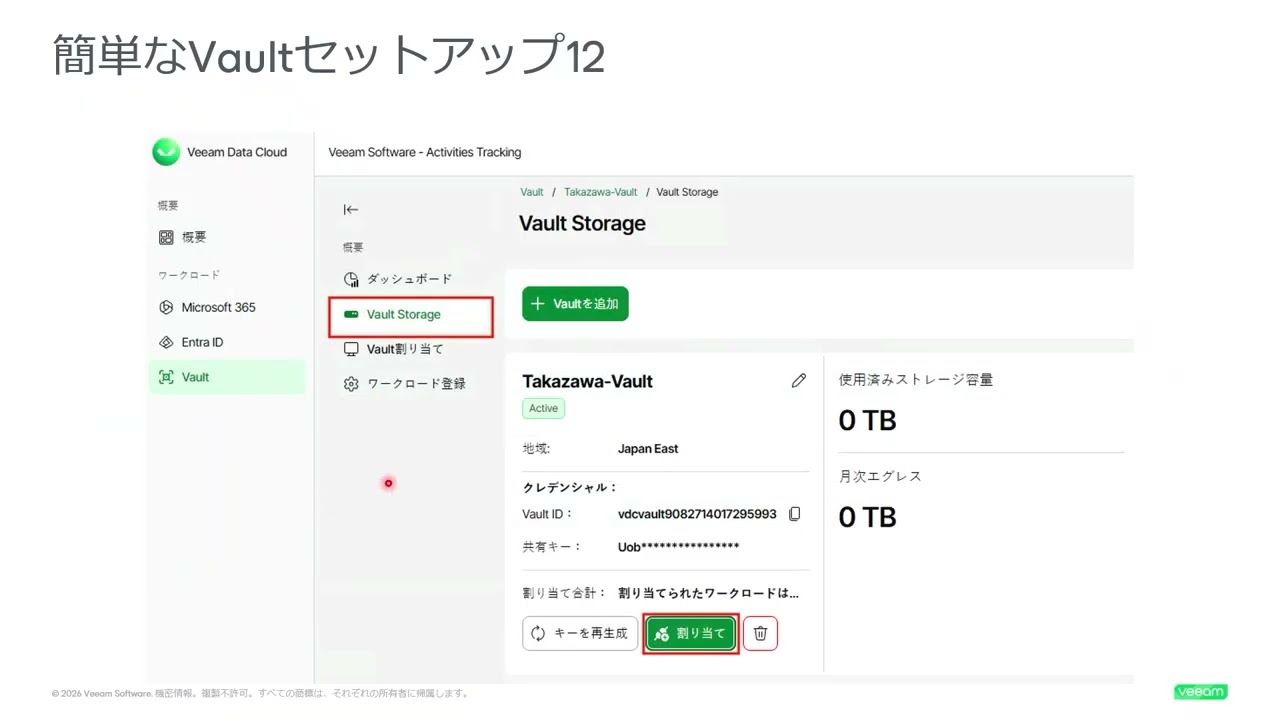Viewport: 1280px width, 720px height.
Task: Click the refresh icon in キーを再生成
Action: 538,633
